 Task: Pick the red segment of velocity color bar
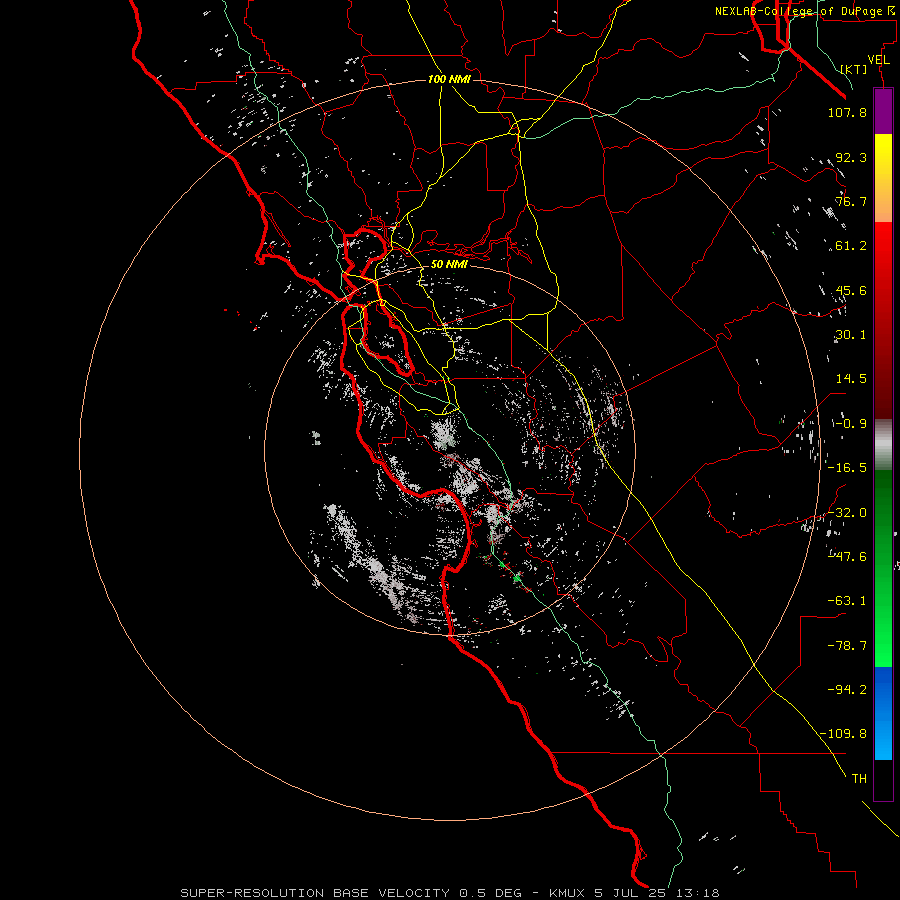(883, 320)
